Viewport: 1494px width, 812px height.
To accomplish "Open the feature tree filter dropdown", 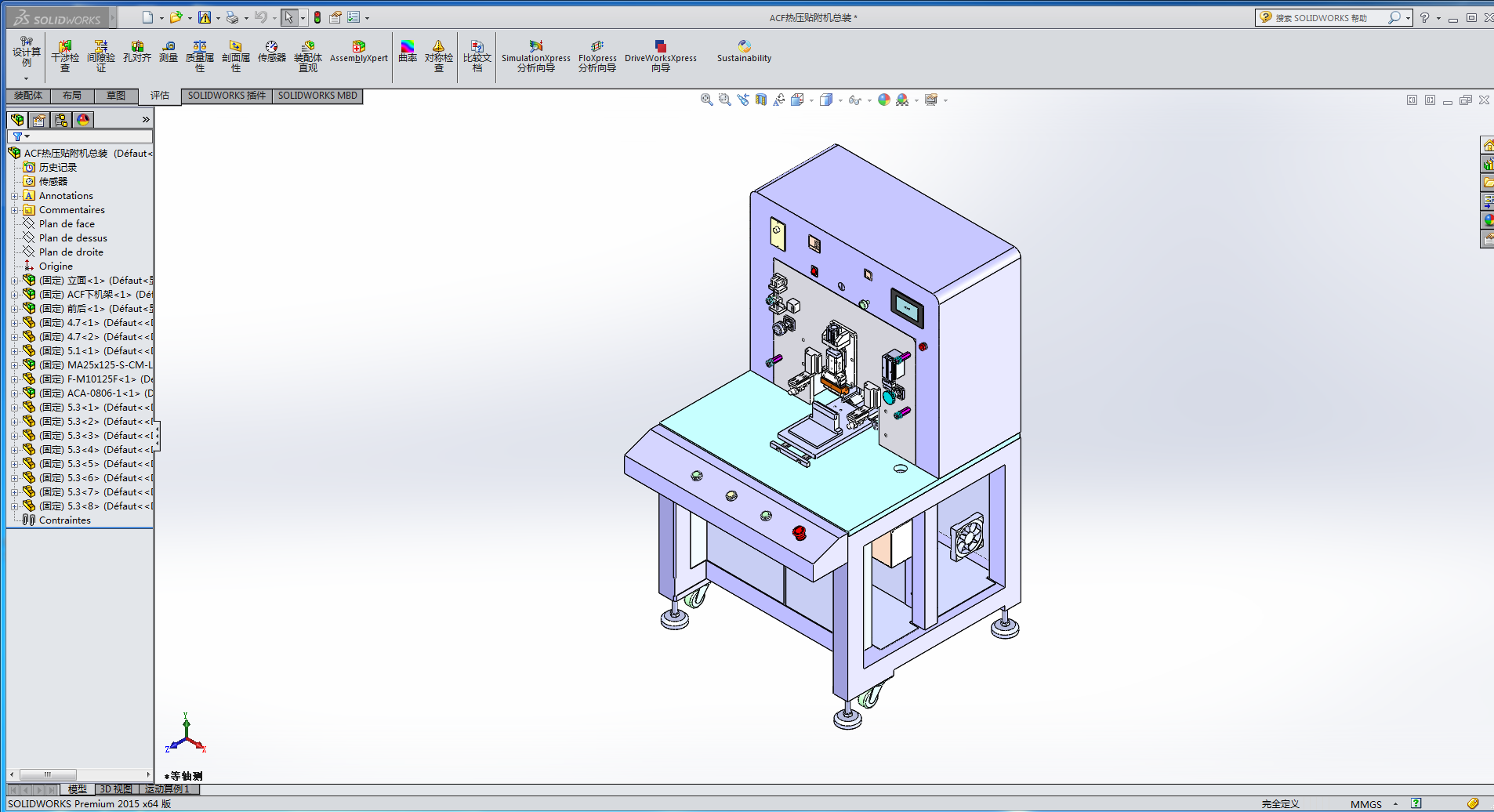I will pyautogui.click(x=21, y=136).
